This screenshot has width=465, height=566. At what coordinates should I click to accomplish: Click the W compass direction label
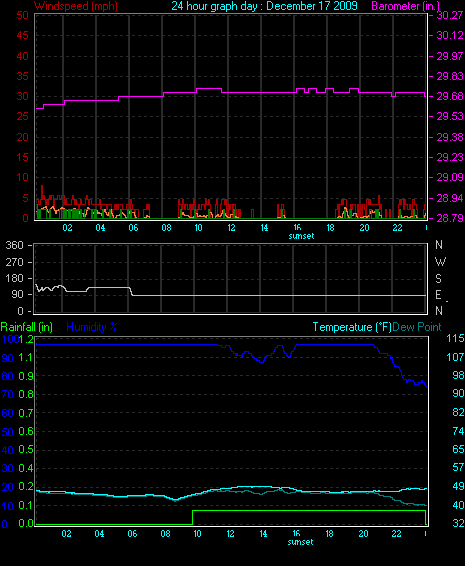[x=440, y=262]
